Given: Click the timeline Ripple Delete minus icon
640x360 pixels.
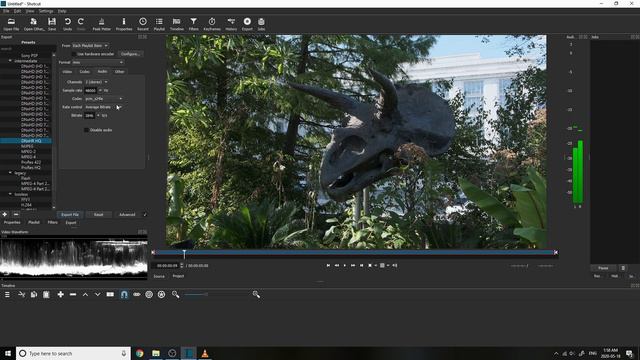Looking at the screenshot, I should pyautogui.click(x=73, y=294).
